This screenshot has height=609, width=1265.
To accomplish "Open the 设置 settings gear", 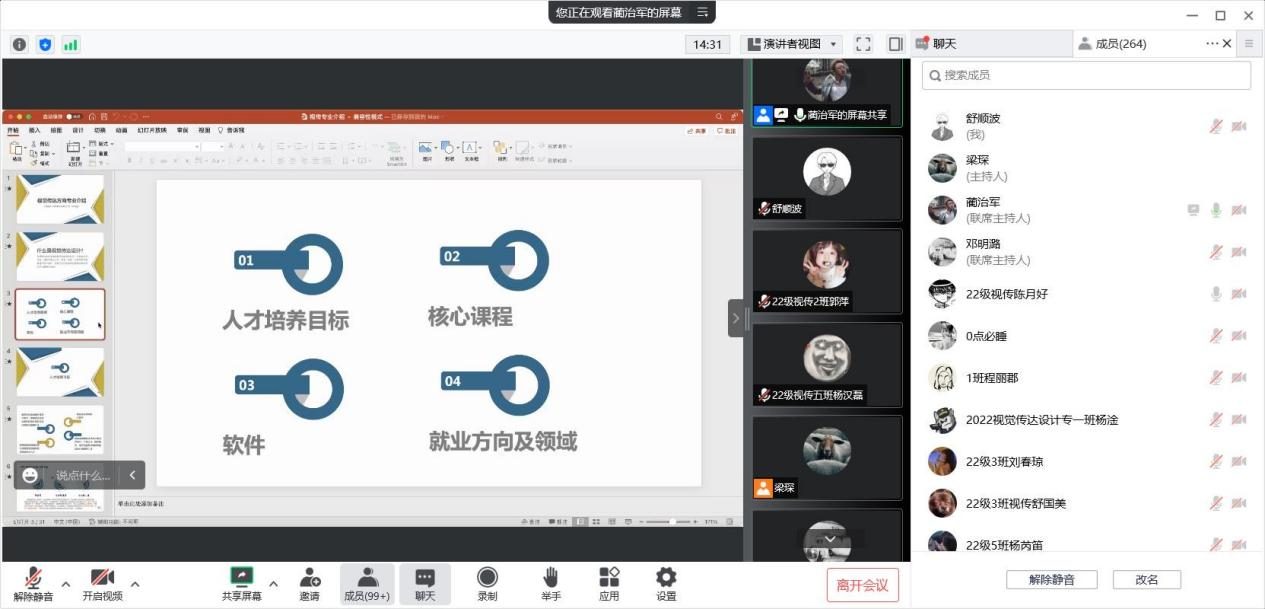I will [x=666, y=584].
